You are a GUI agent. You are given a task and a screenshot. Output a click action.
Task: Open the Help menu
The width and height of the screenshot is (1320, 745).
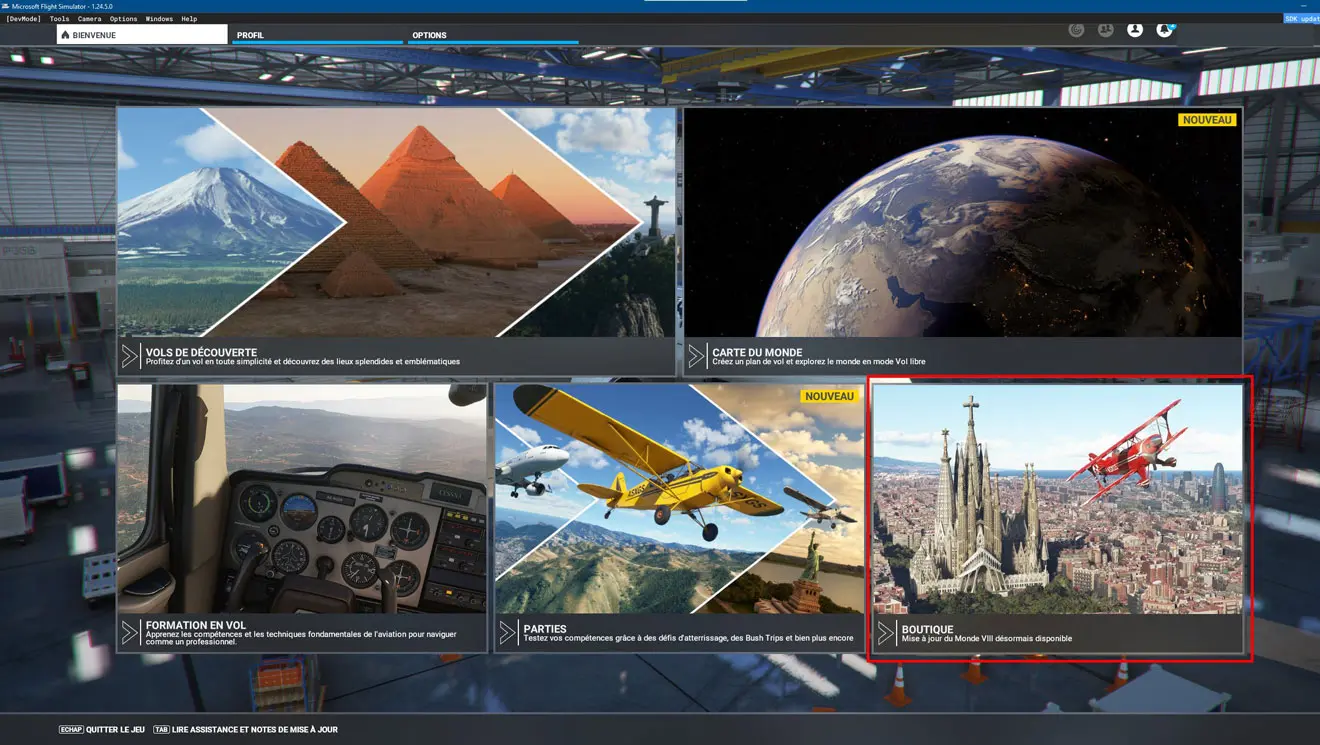coord(189,18)
